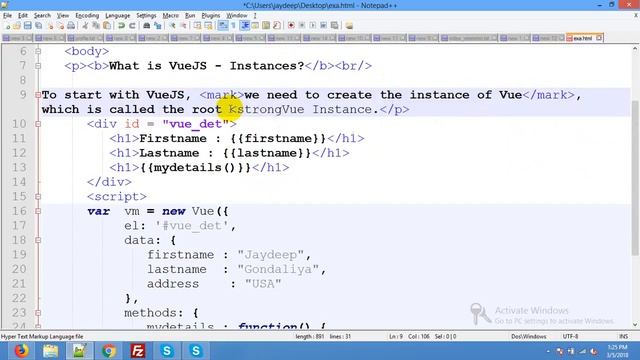Open the Plugins menu
The image size is (640, 360).
211,16
